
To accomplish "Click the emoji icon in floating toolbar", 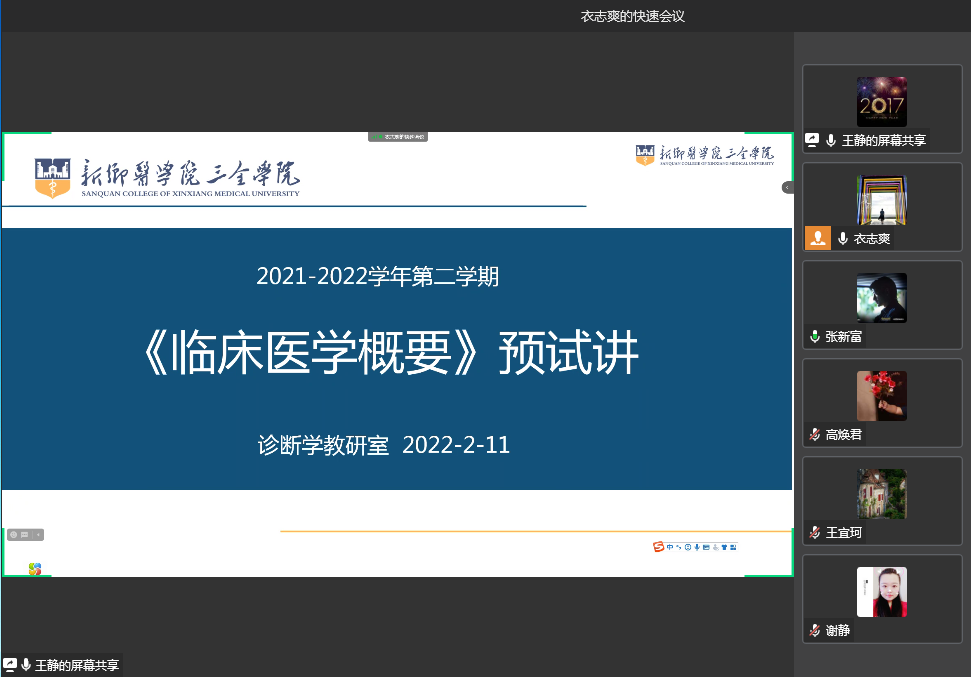I will click(14, 535).
